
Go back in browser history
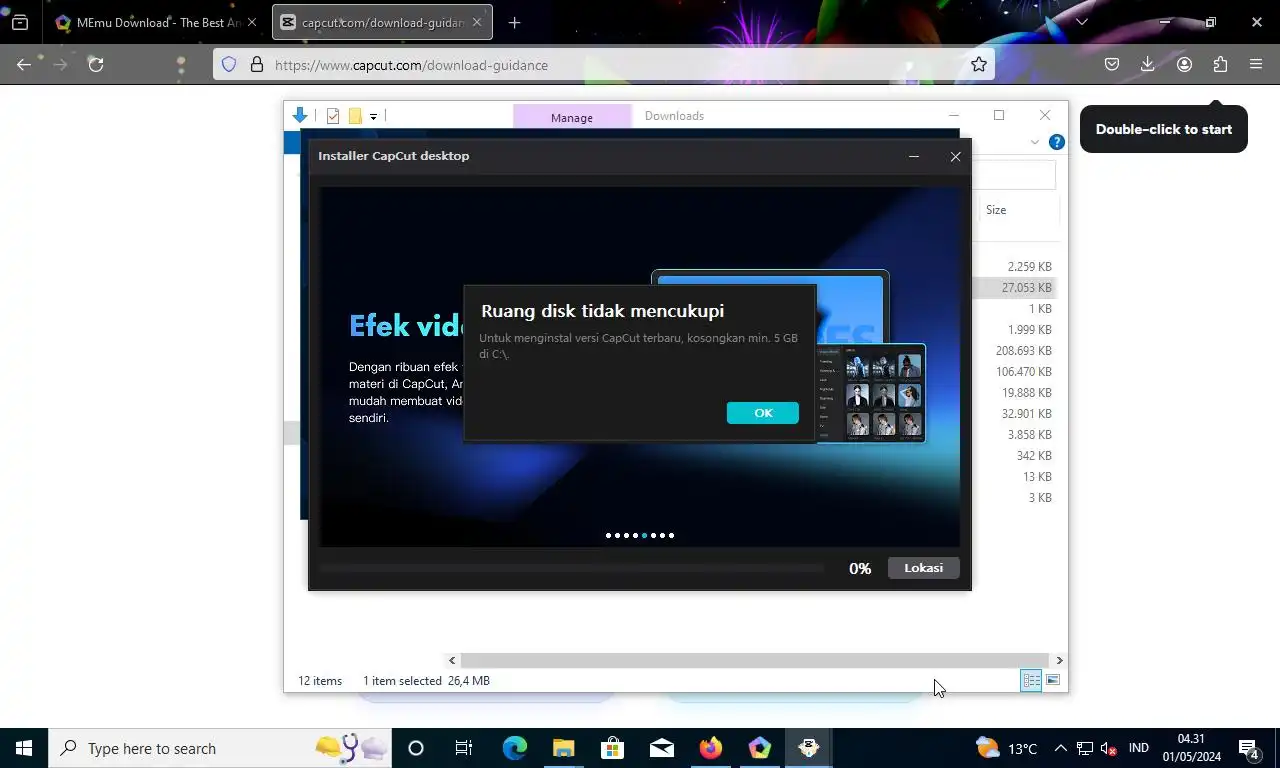(x=24, y=64)
